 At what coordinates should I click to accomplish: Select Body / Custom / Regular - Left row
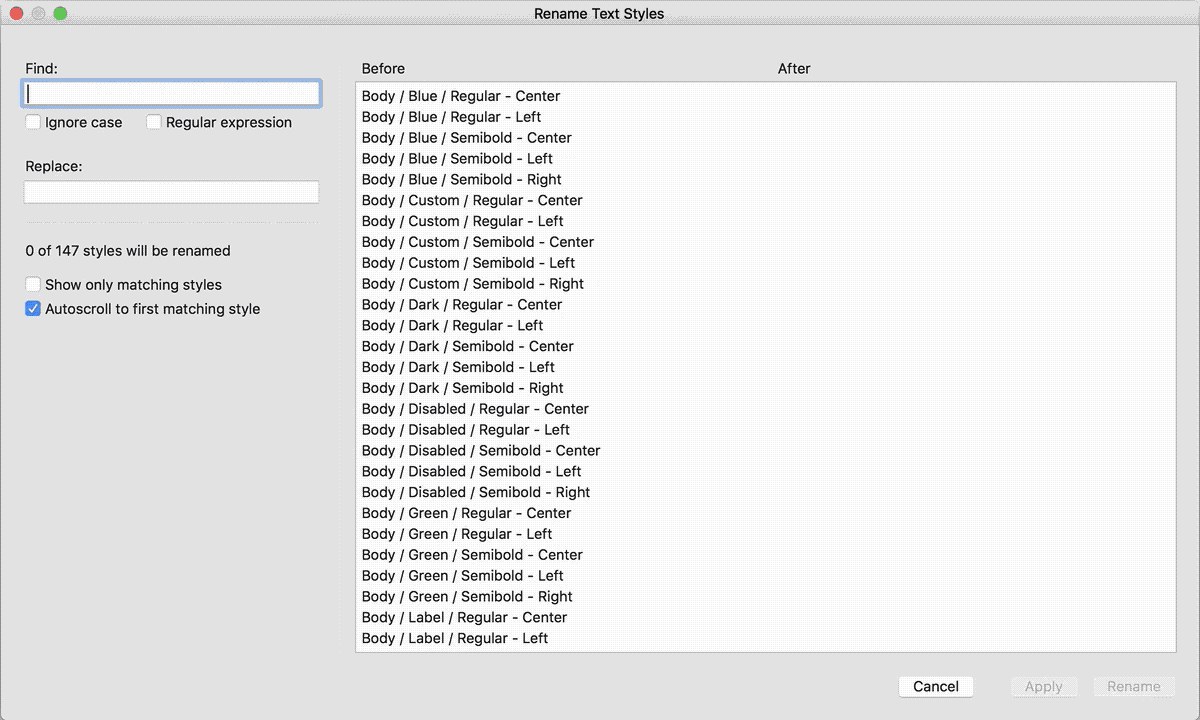tap(766, 221)
